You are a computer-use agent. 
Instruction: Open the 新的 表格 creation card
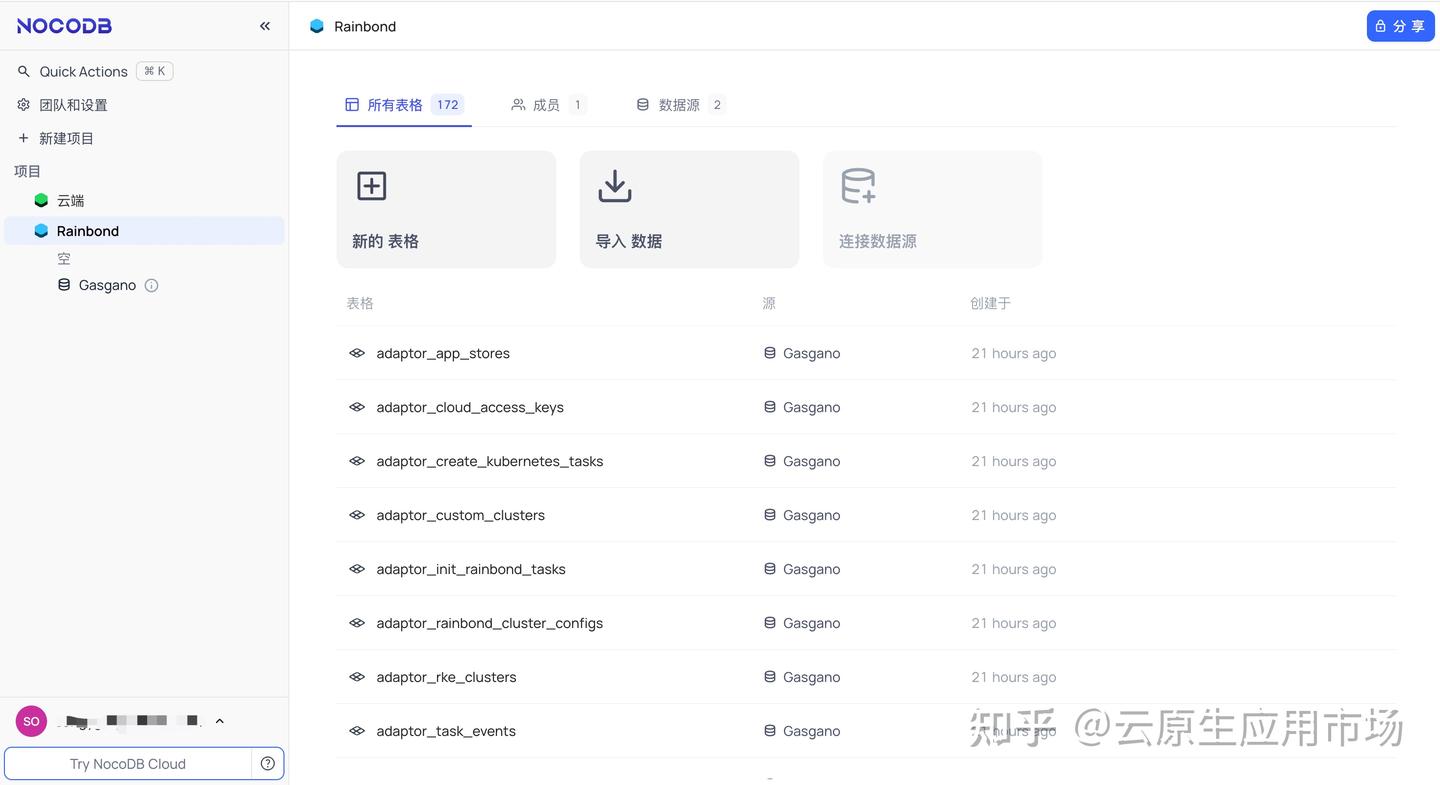tap(446, 209)
